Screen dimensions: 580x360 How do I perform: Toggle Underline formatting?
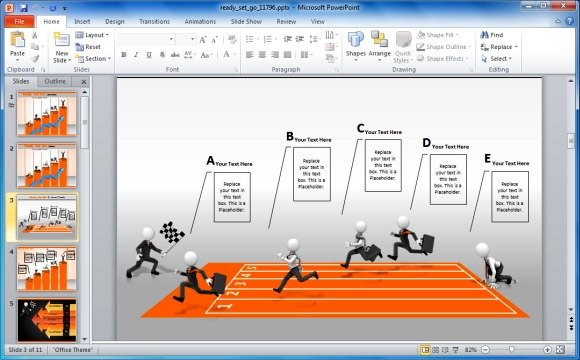pos(149,55)
